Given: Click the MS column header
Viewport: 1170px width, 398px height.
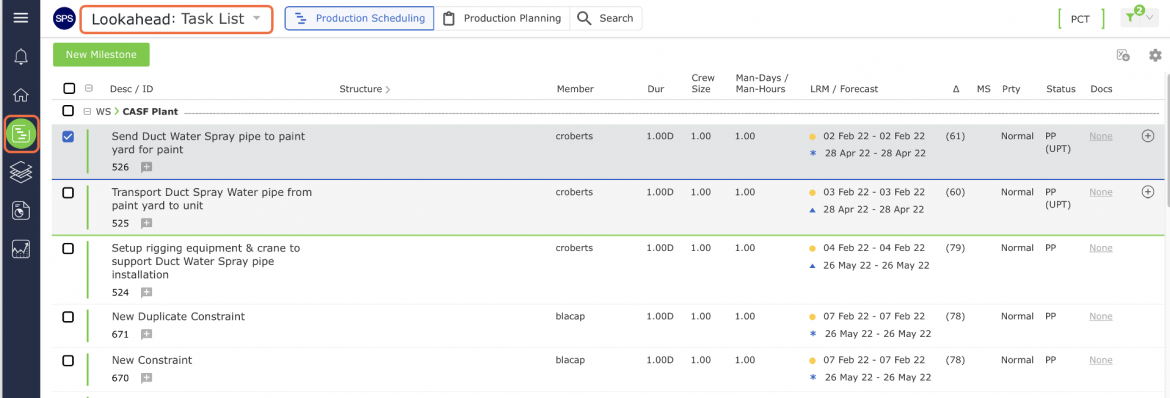Looking at the screenshot, I should point(983,89).
